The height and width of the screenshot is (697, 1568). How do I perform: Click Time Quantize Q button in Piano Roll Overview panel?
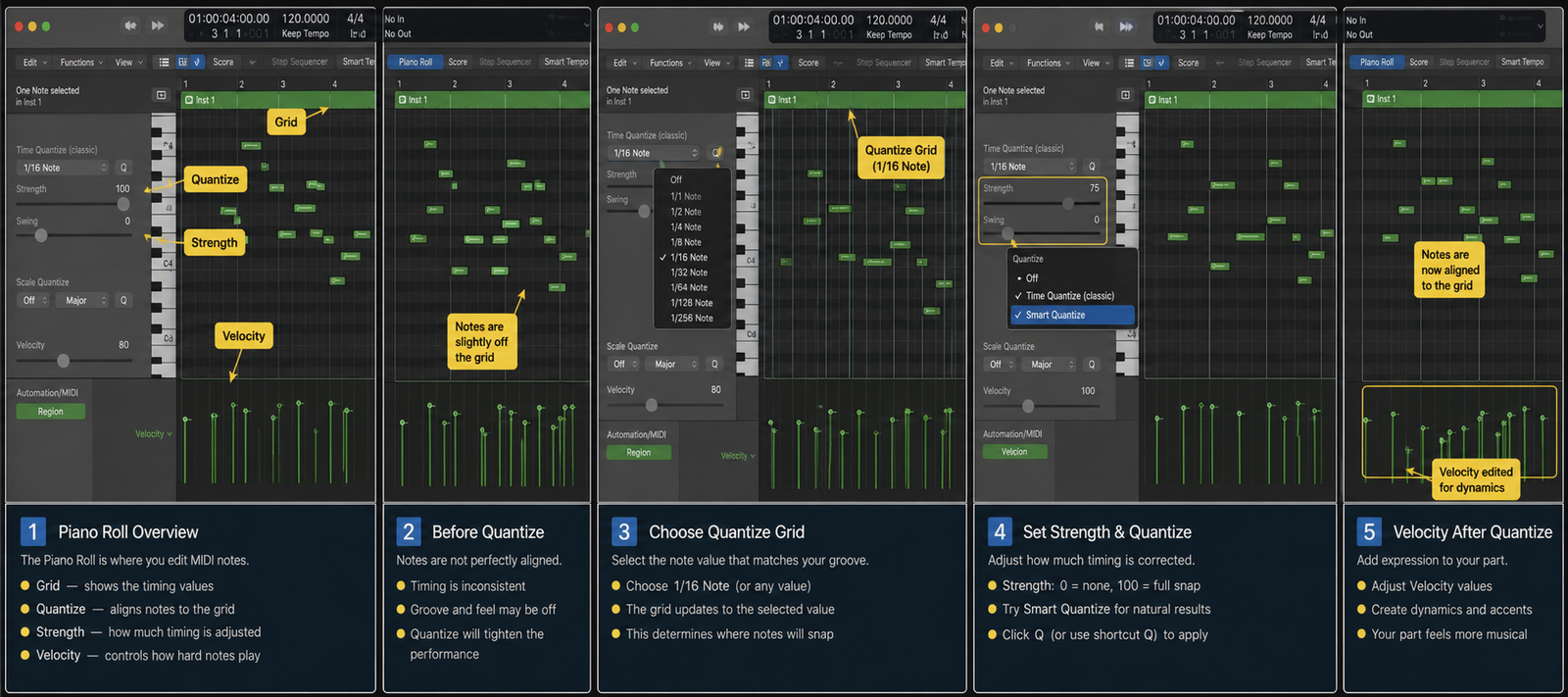123,168
